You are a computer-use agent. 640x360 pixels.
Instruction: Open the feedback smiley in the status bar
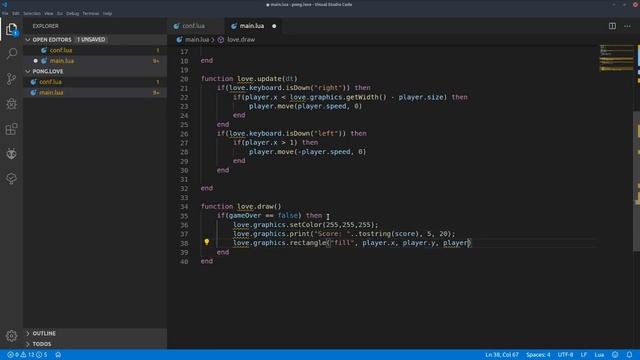click(x=615, y=355)
